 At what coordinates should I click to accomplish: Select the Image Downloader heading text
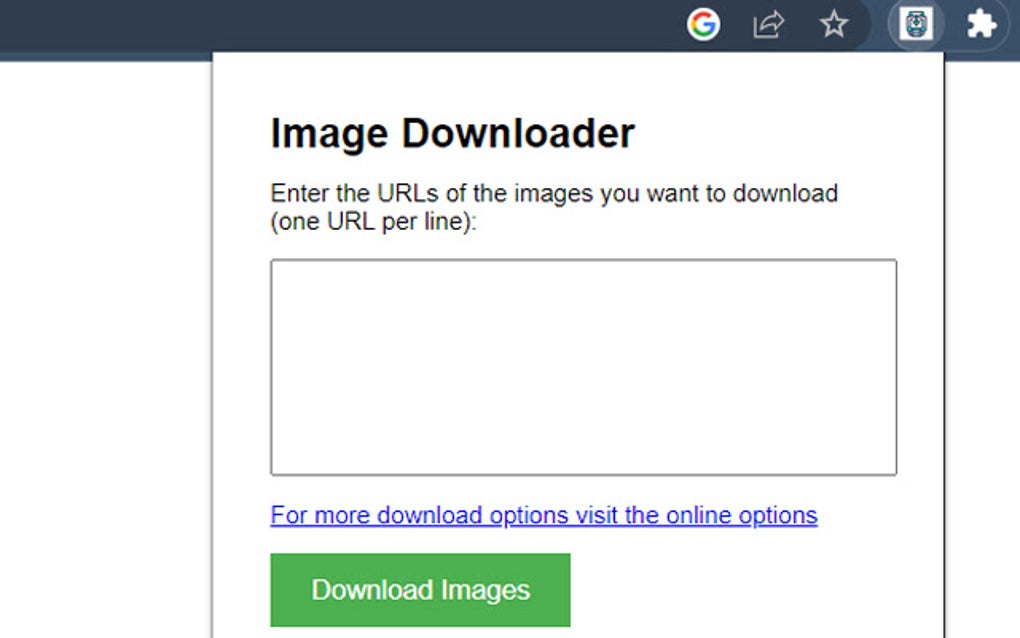pos(452,132)
